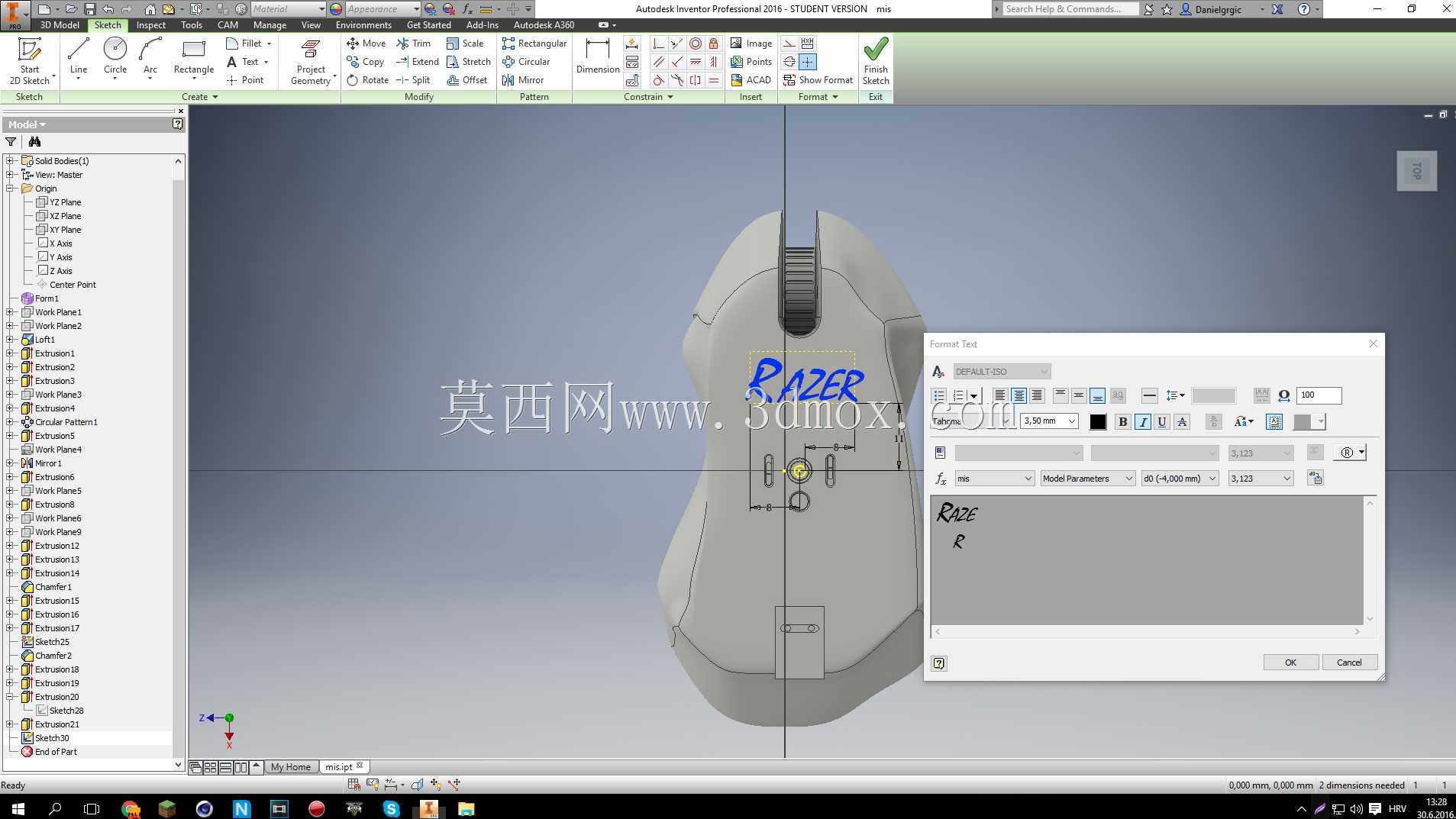Open the Autodesk A360 ribbon tab
The width and height of the screenshot is (1456, 819).
544,25
